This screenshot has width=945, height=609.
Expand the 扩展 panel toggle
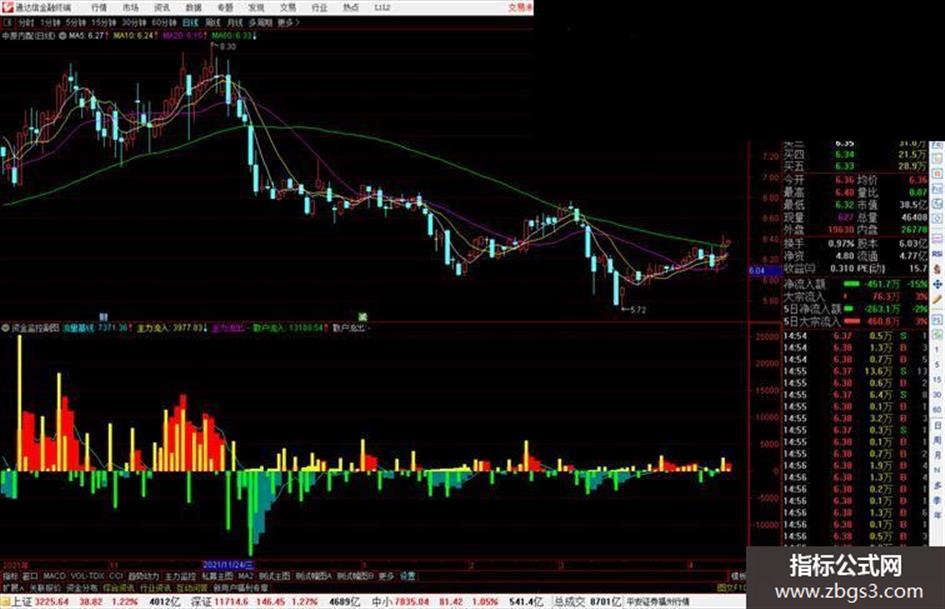click(x=13, y=587)
